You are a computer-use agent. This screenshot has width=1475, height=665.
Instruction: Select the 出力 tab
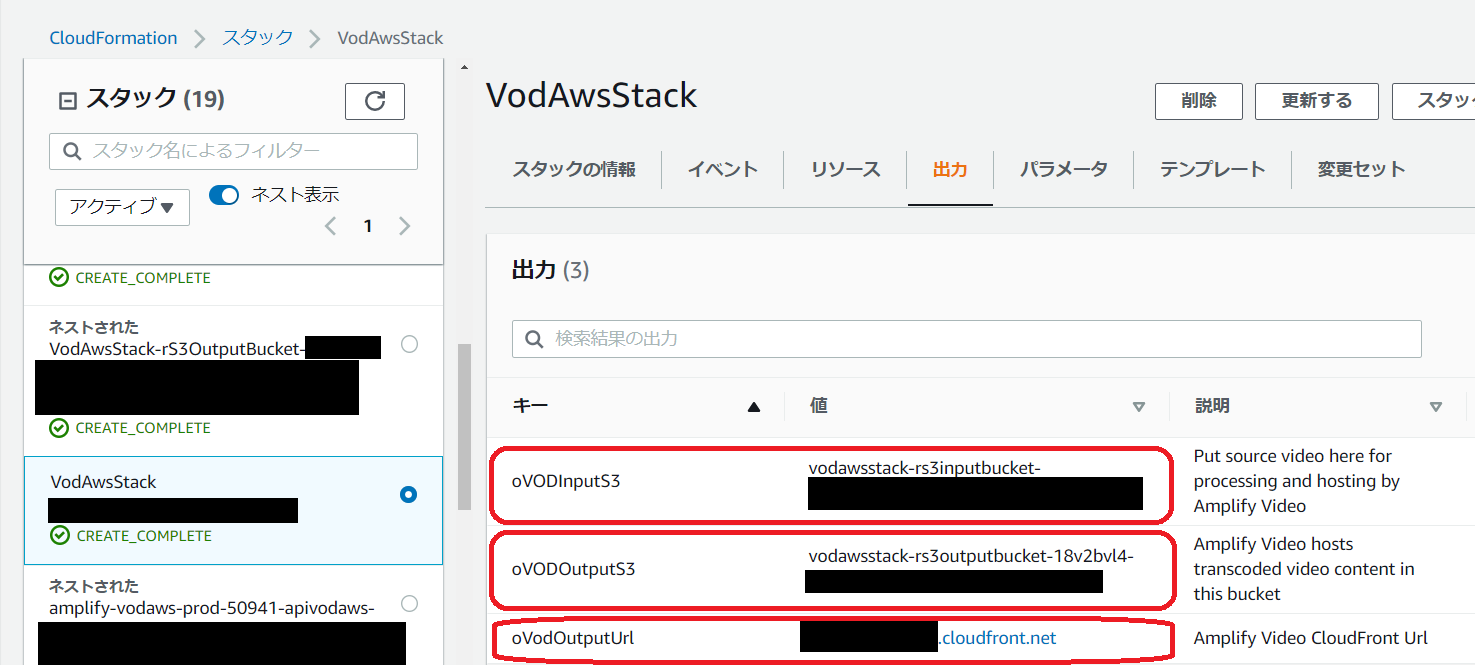pyautogui.click(x=950, y=170)
